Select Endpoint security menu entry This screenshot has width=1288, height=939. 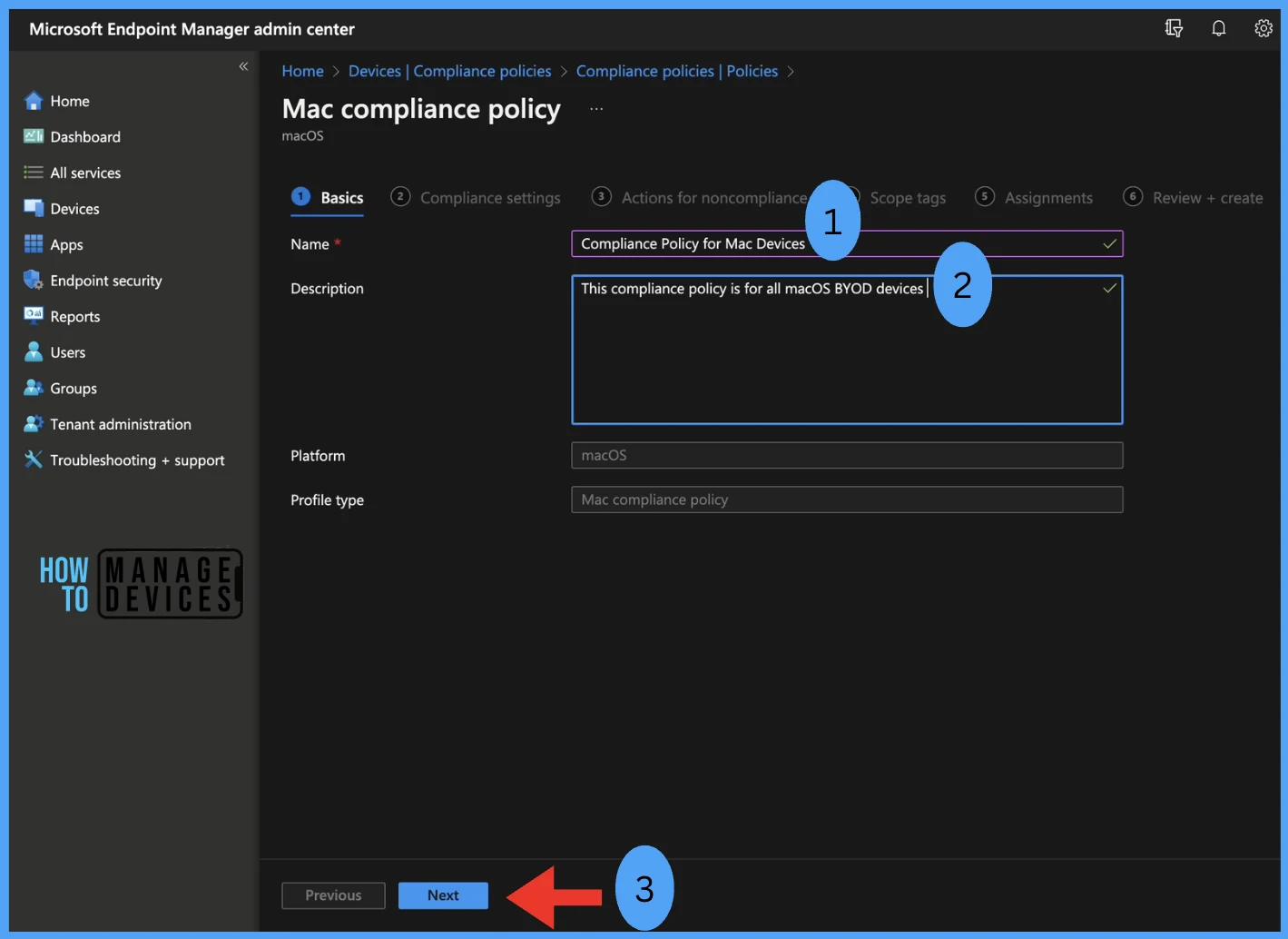(106, 281)
